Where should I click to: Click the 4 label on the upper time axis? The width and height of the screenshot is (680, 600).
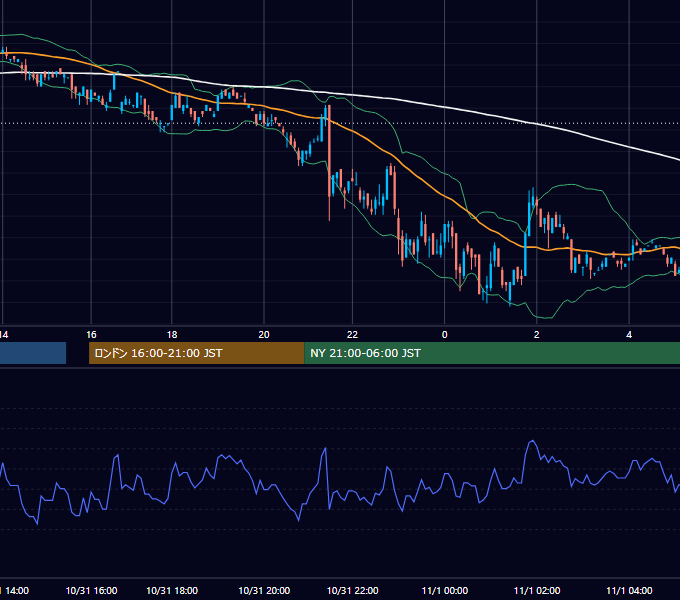point(629,335)
